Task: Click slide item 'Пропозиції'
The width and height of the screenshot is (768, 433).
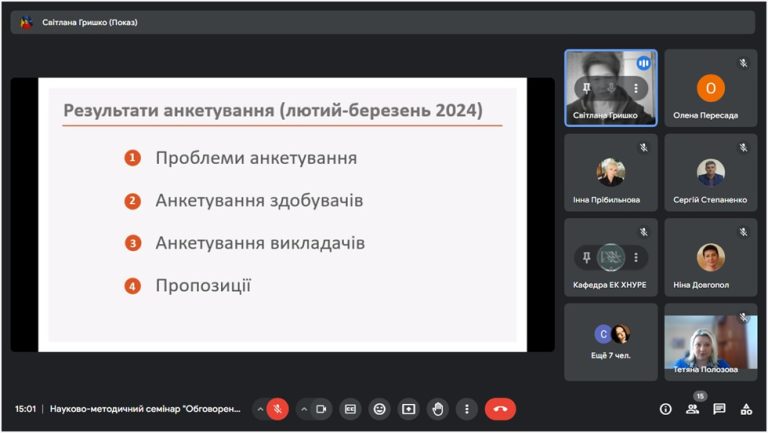Action: pyautogui.click(x=203, y=286)
